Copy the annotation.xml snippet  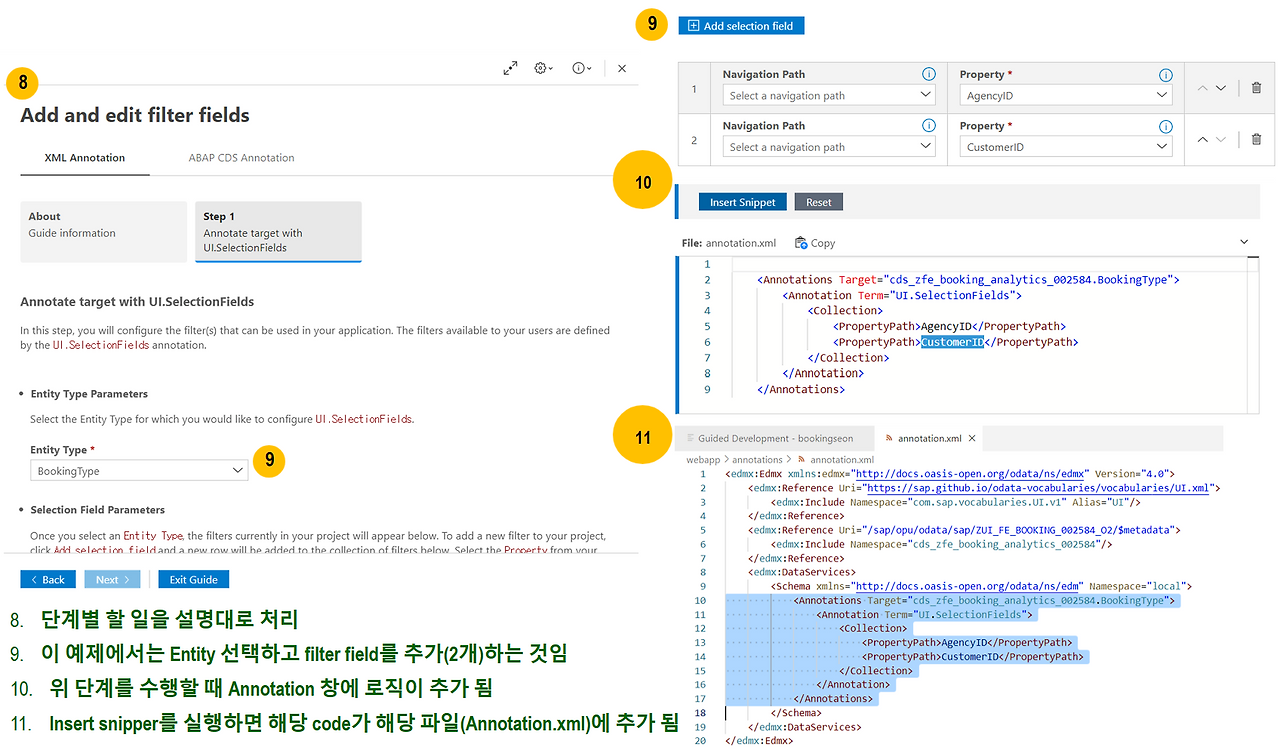tap(815, 243)
